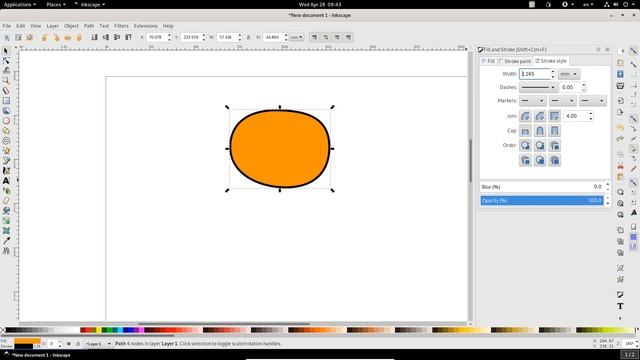Select the Color dropper tool

(6, 241)
